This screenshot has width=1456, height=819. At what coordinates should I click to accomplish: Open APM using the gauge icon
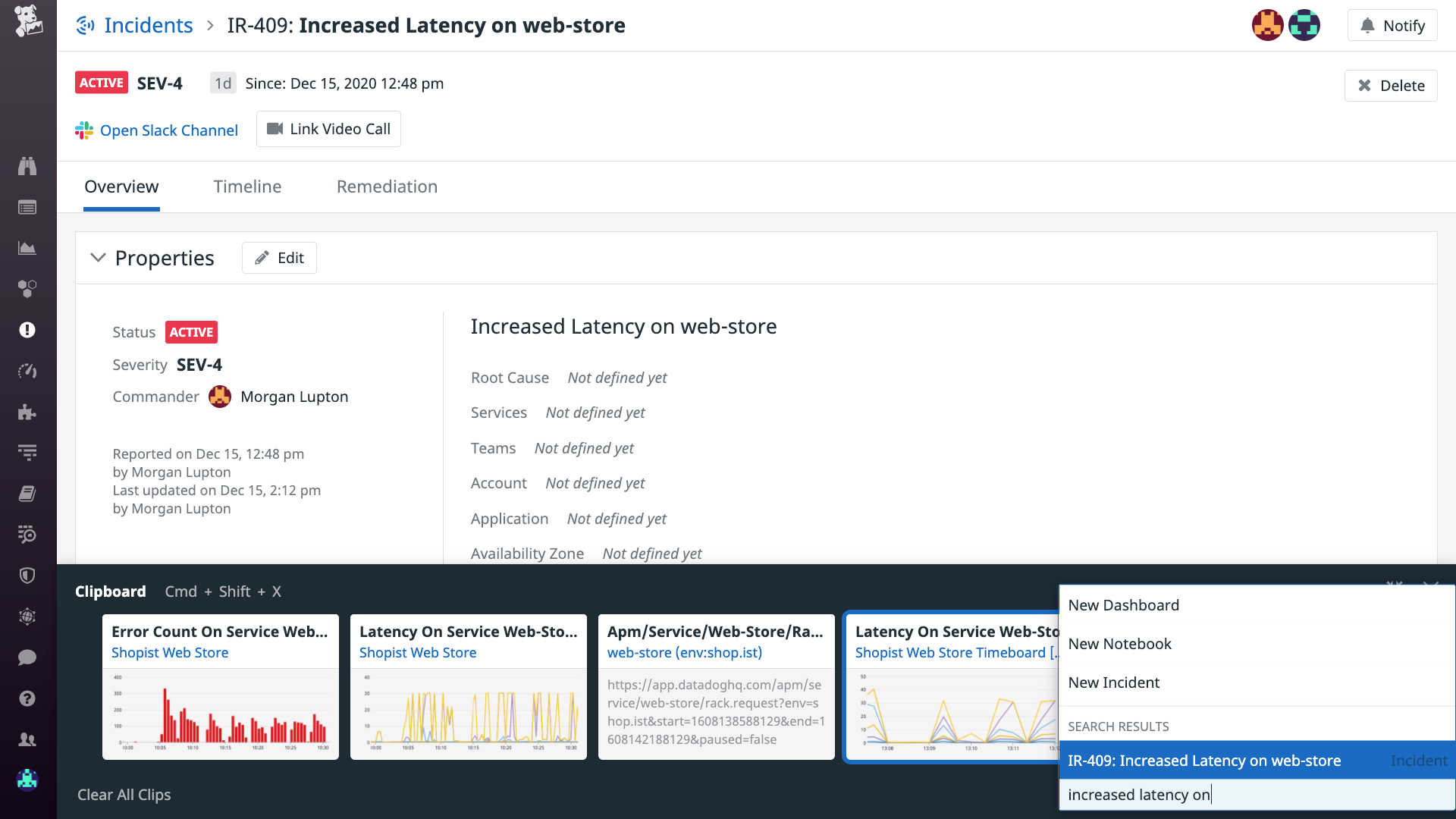pos(27,371)
